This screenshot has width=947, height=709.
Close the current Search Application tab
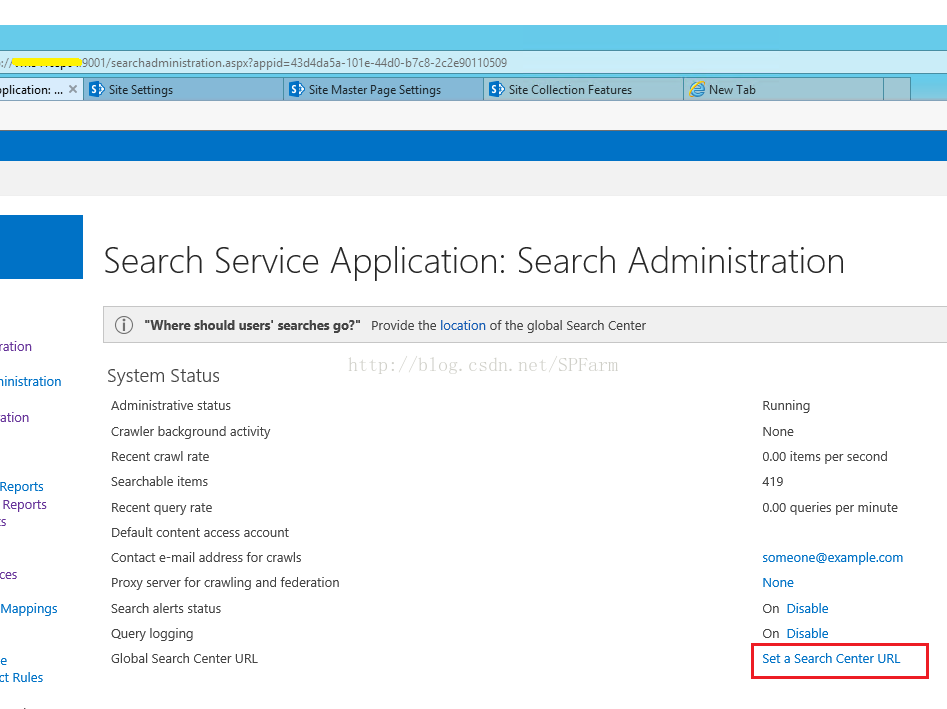pyautogui.click(x=72, y=89)
